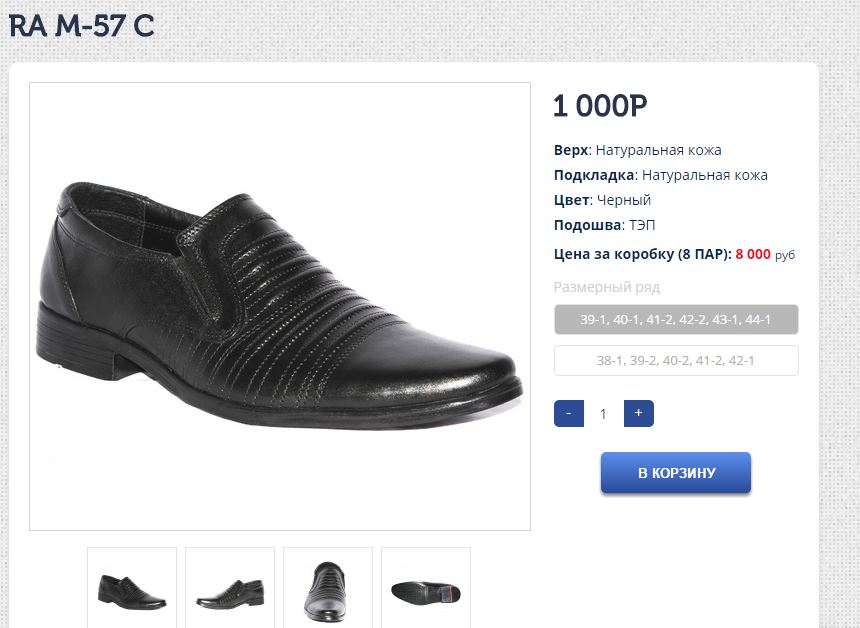Select size row starting with 39-1
This screenshot has height=628, width=860.
tap(676, 319)
